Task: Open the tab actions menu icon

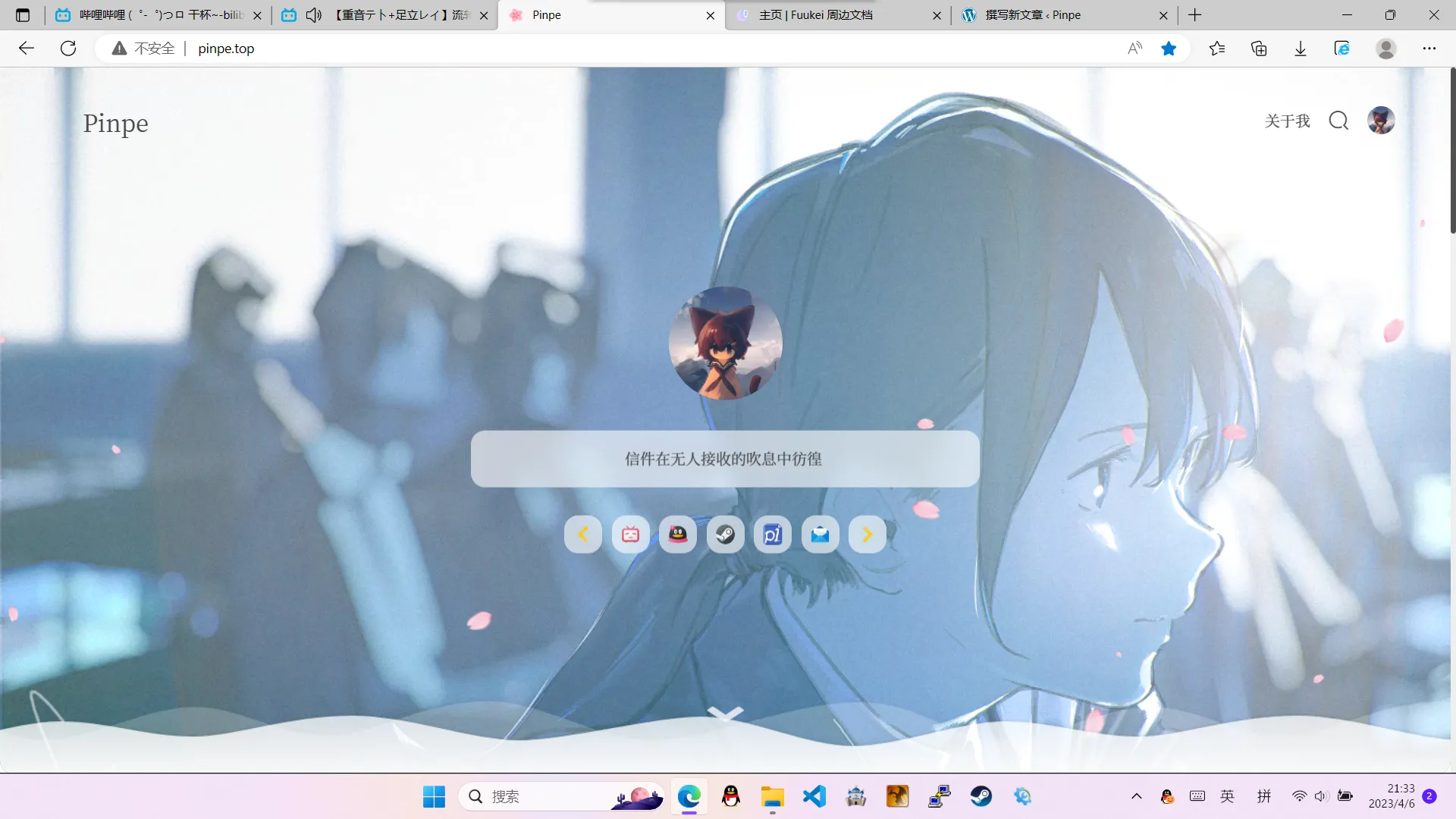Action: [x=23, y=15]
